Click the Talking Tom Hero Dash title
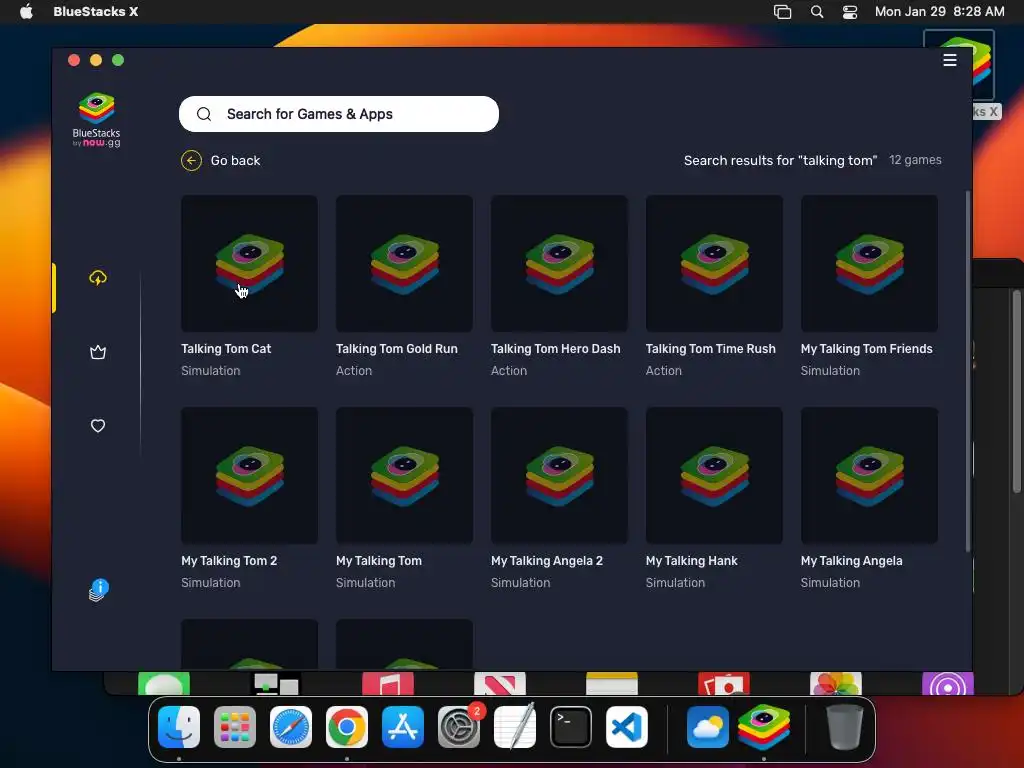 556,349
